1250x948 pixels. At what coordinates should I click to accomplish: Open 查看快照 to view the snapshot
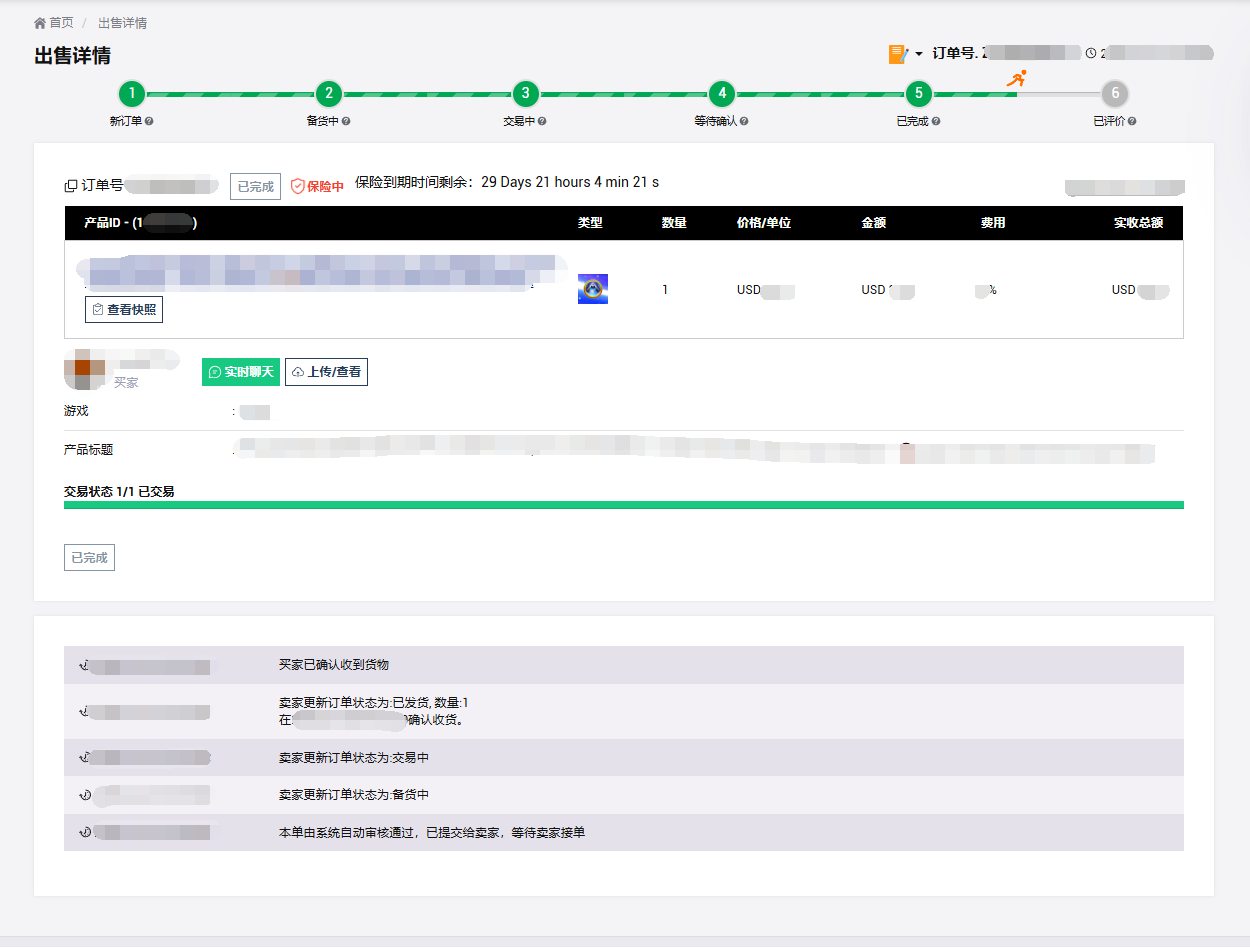pos(124,310)
